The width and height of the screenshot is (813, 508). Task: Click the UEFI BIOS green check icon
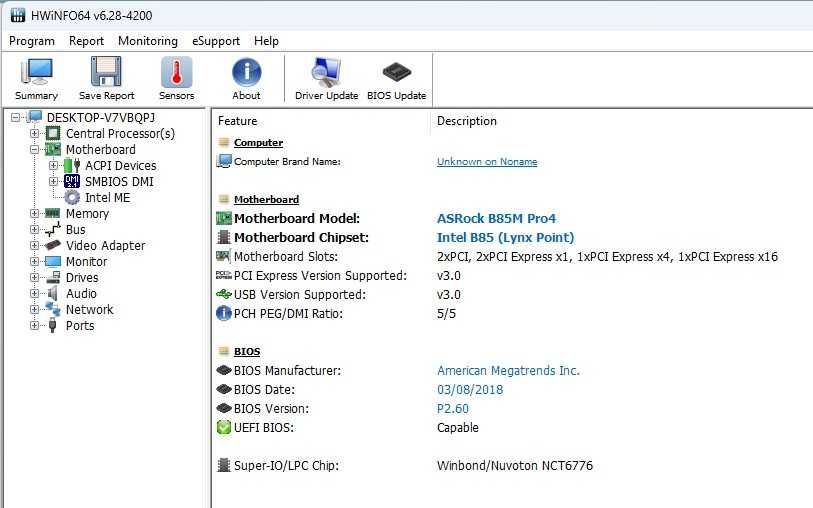(x=223, y=428)
